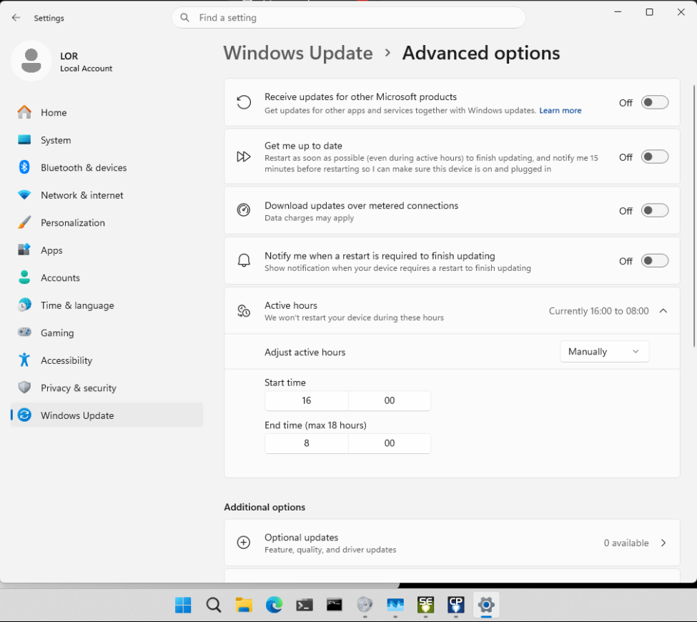Open File Explorer from the taskbar

tap(244, 605)
